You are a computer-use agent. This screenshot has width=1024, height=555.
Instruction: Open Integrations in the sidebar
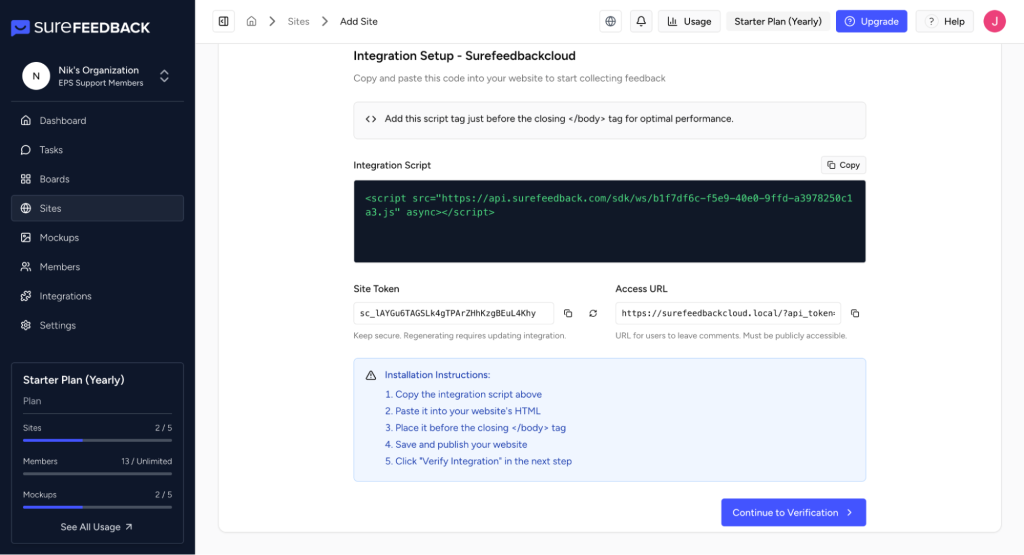65,296
